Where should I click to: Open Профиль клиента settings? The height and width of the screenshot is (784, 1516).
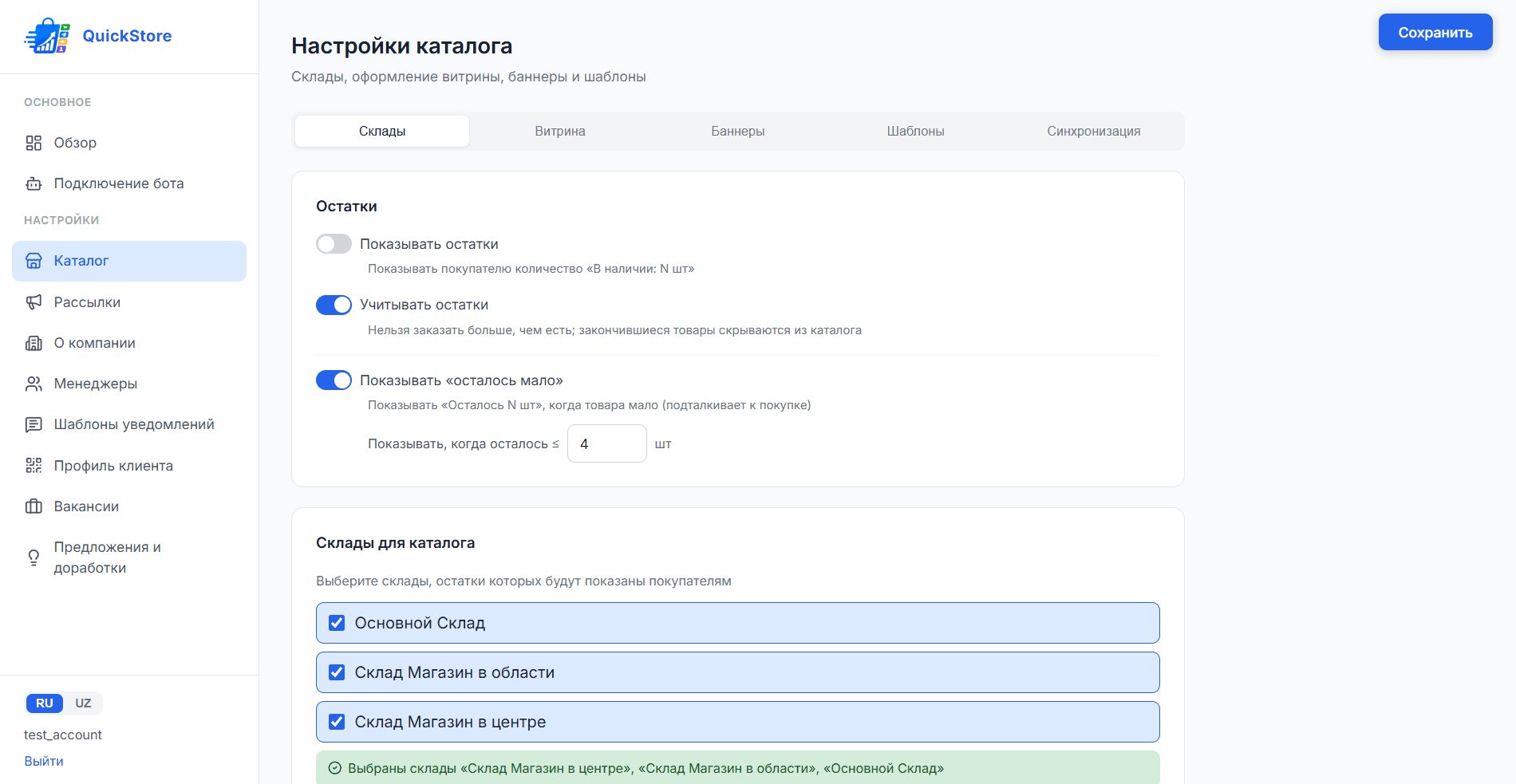pyautogui.click(x=129, y=466)
